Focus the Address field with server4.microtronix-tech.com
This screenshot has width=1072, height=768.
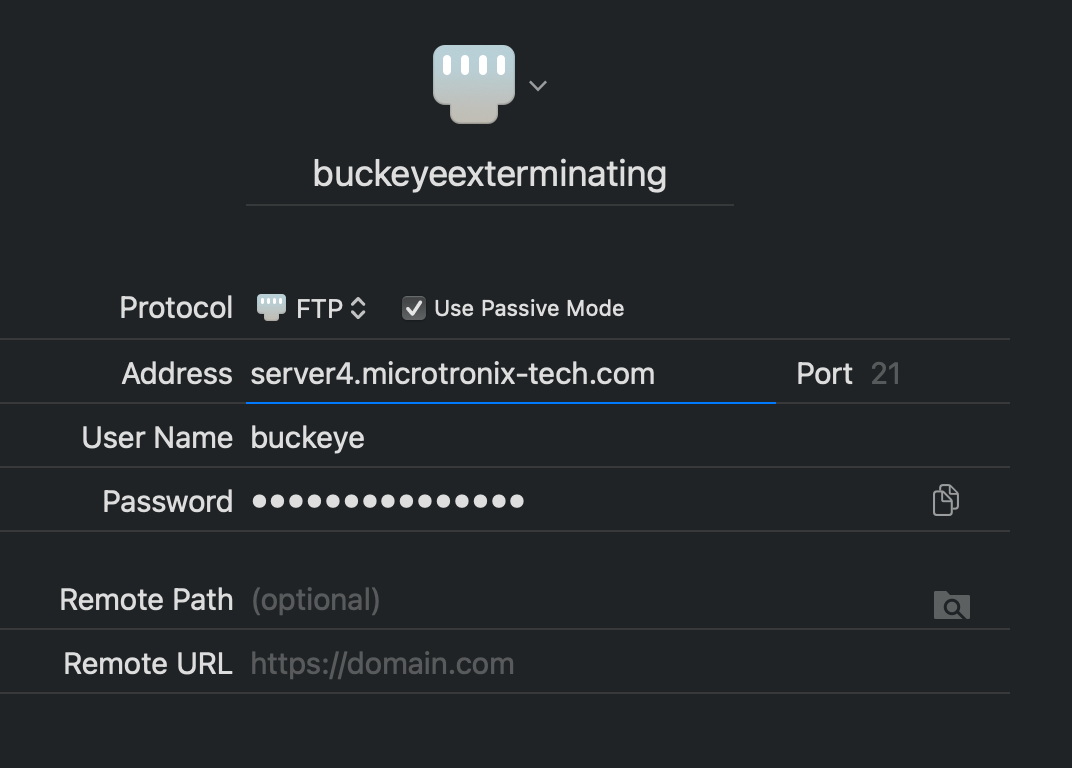510,374
